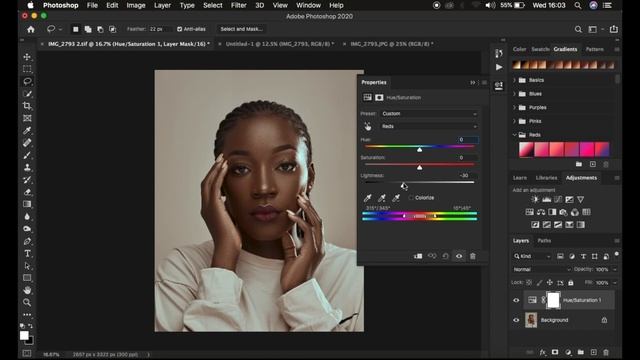The height and width of the screenshot is (360, 640).
Task: Select the Frame tool
Action: click(27, 118)
